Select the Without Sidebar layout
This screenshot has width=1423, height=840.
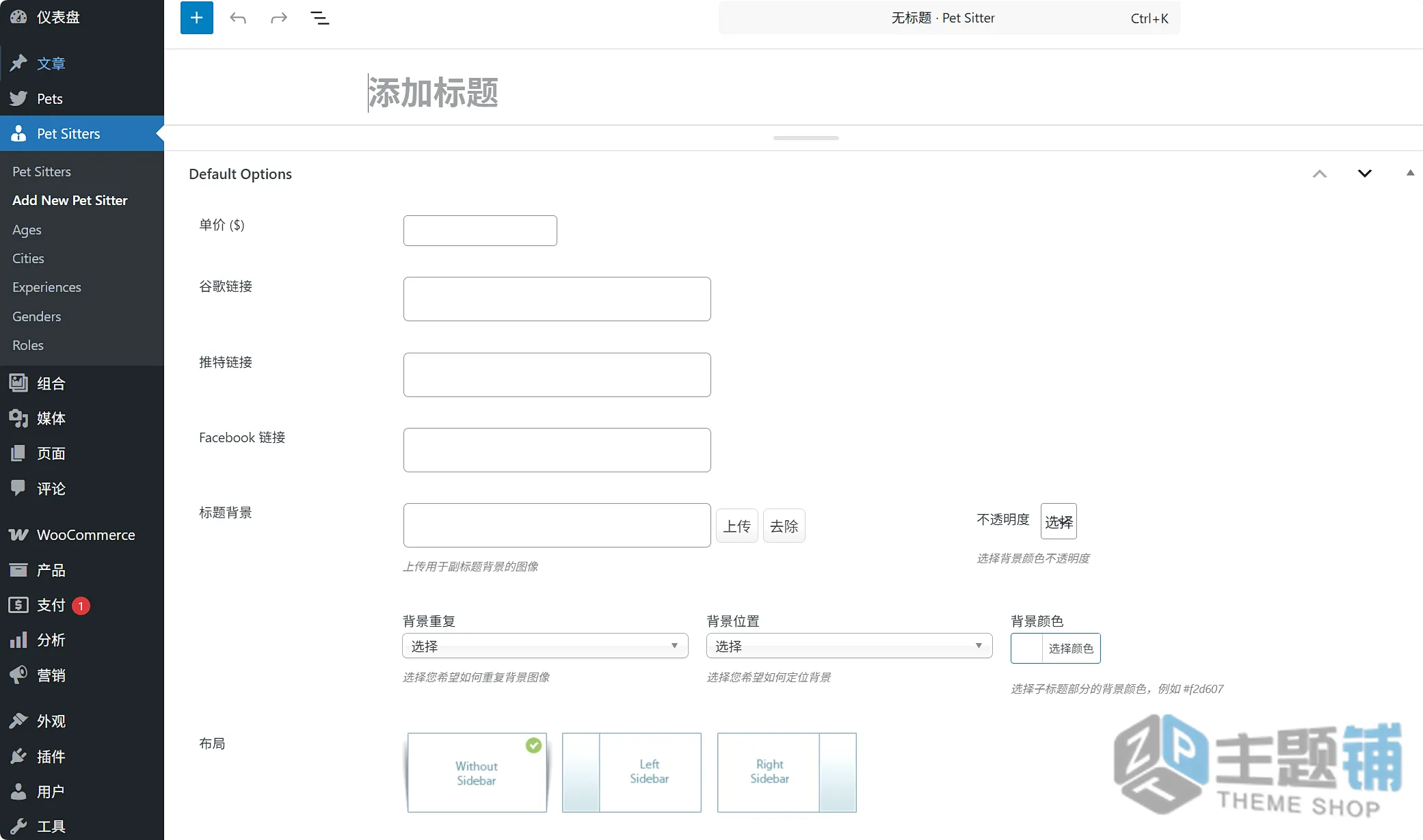click(x=477, y=772)
